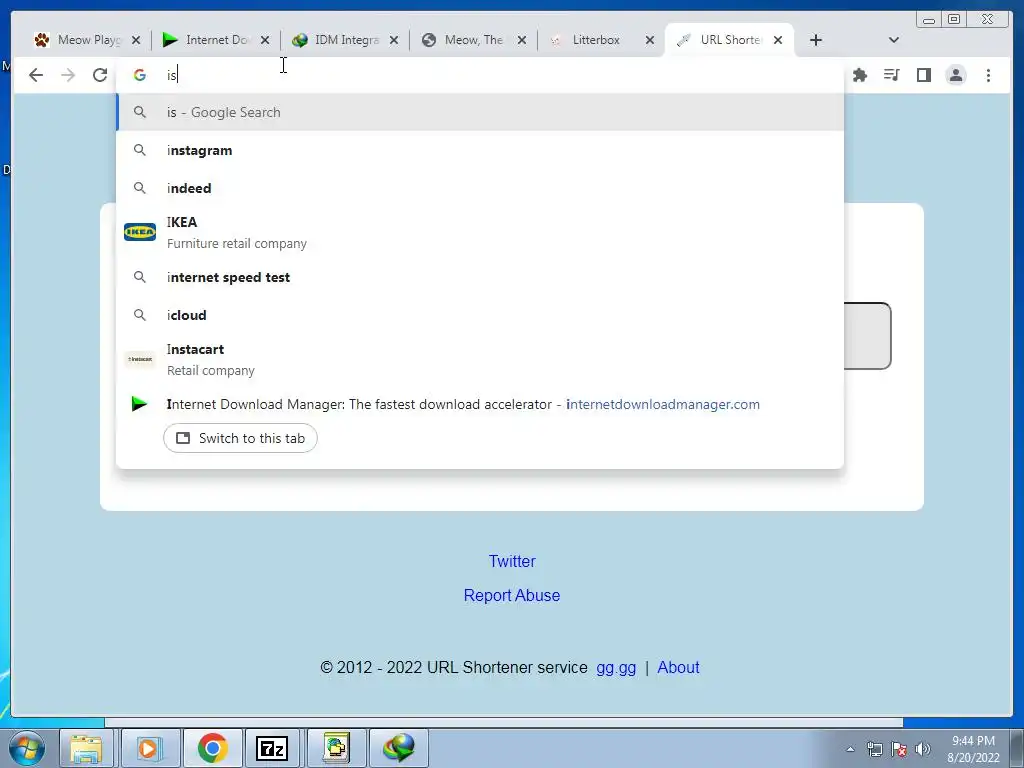Click the gray button behind the dropdown

(867, 336)
